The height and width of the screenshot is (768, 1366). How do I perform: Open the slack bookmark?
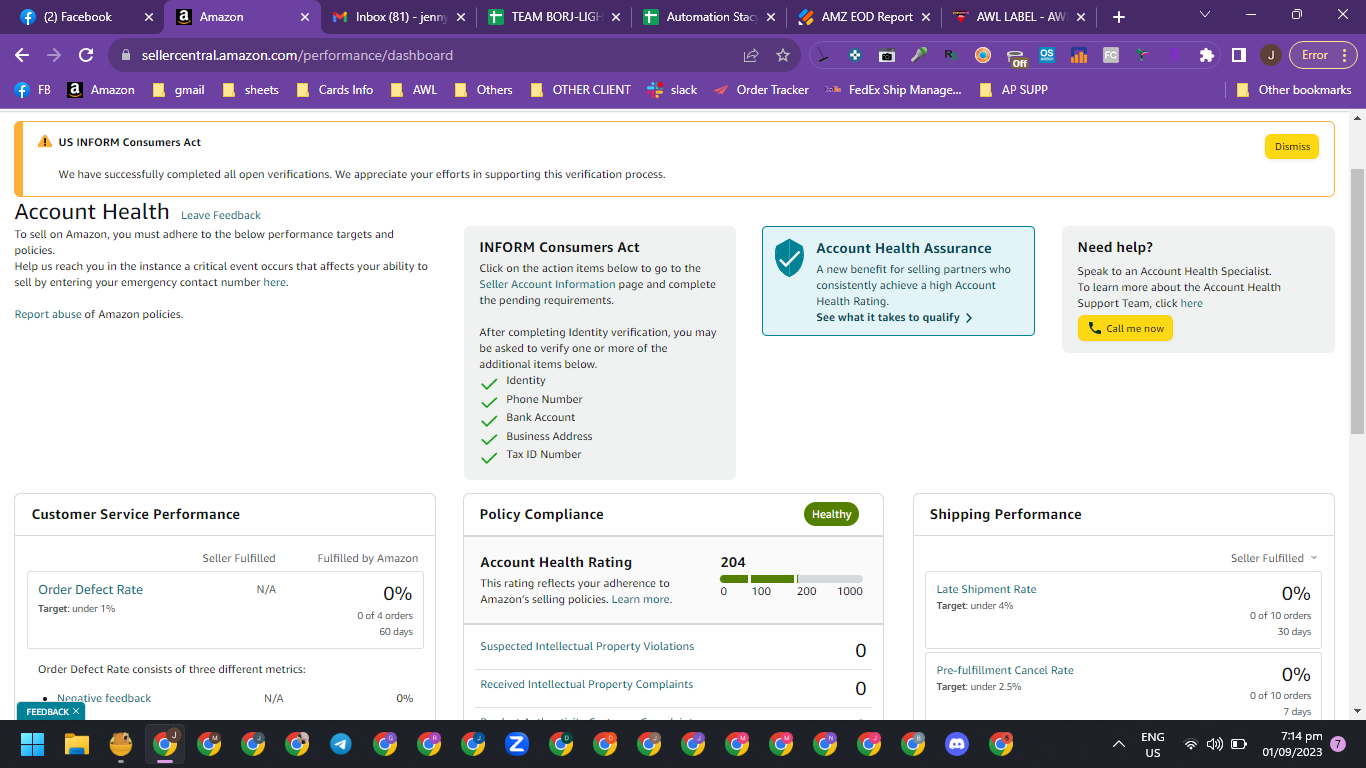point(673,89)
